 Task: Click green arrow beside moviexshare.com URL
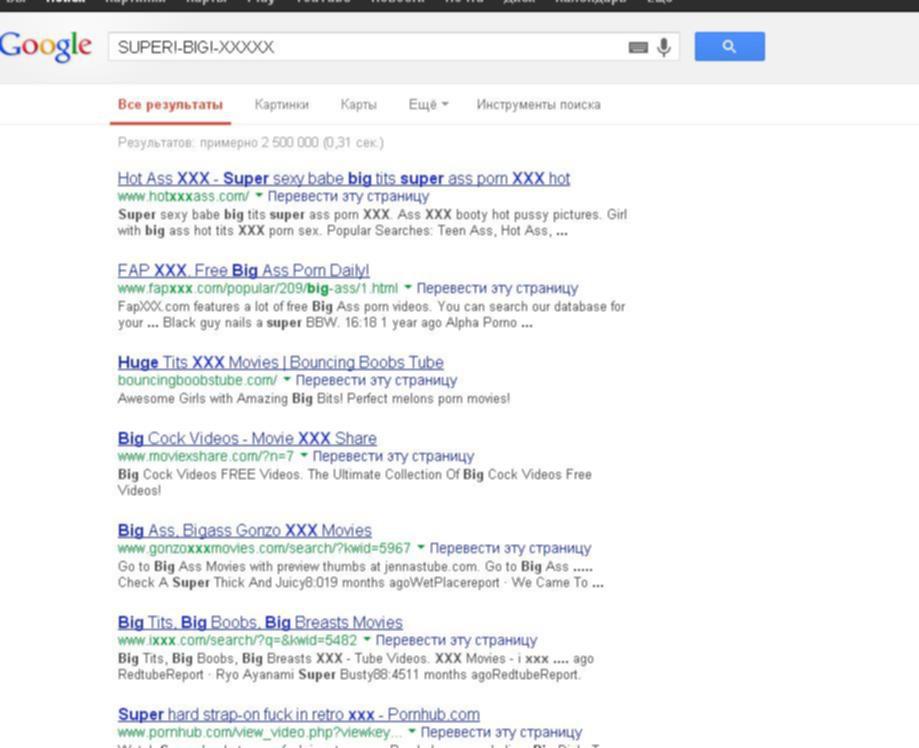tap(304, 456)
